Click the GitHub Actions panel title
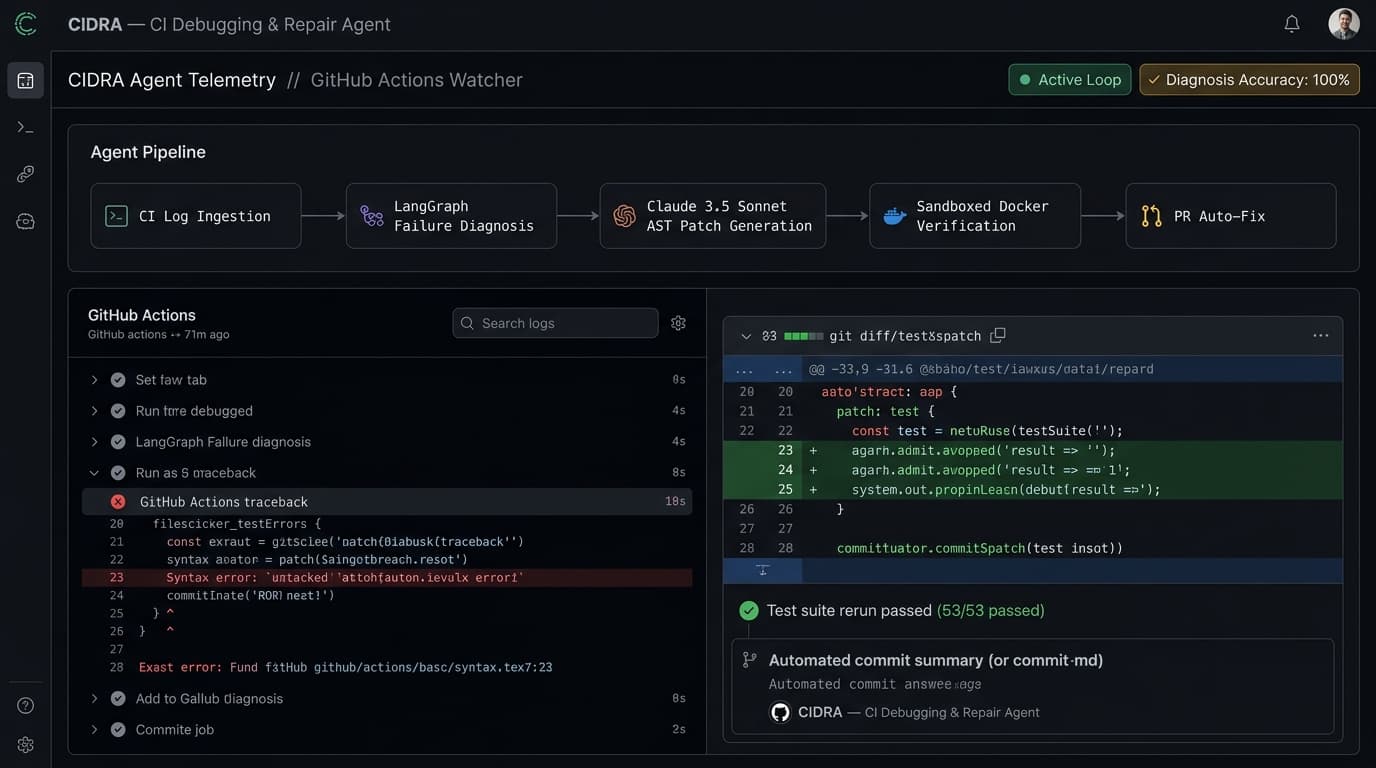Image resolution: width=1376 pixels, height=768 pixels. (x=142, y=315)
